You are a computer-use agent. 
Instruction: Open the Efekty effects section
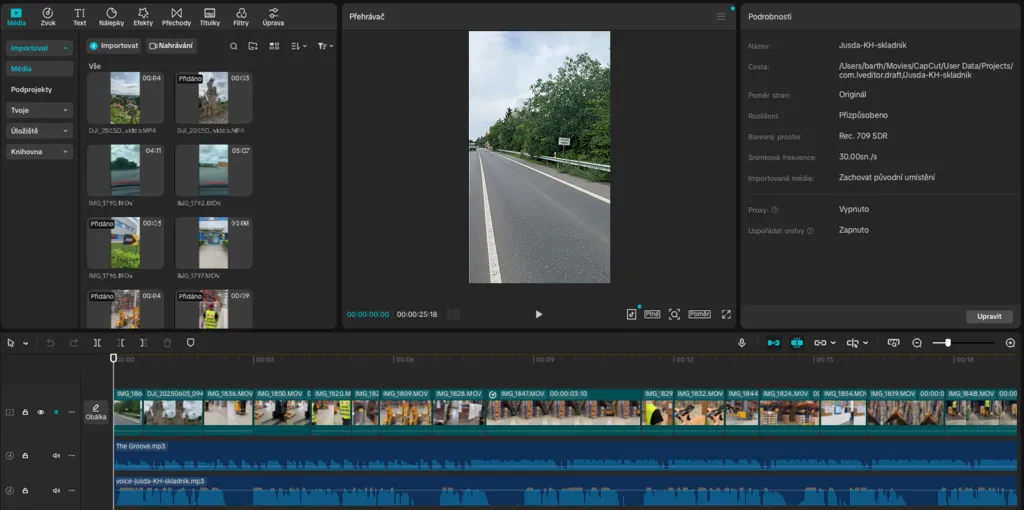tap(143, 16)
